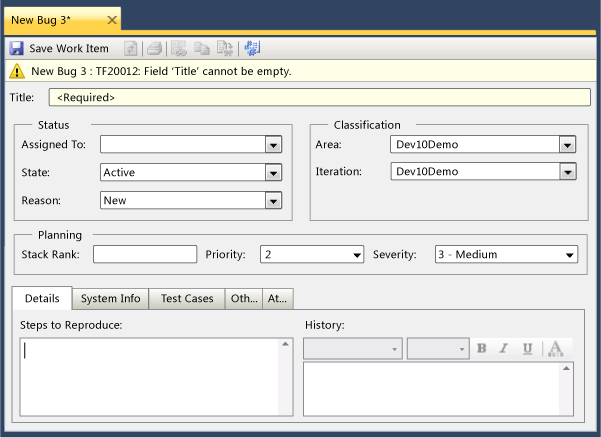The image size is (601, 438).
Task: Open the State dropdown showing Active
Action: pos(273,173)
